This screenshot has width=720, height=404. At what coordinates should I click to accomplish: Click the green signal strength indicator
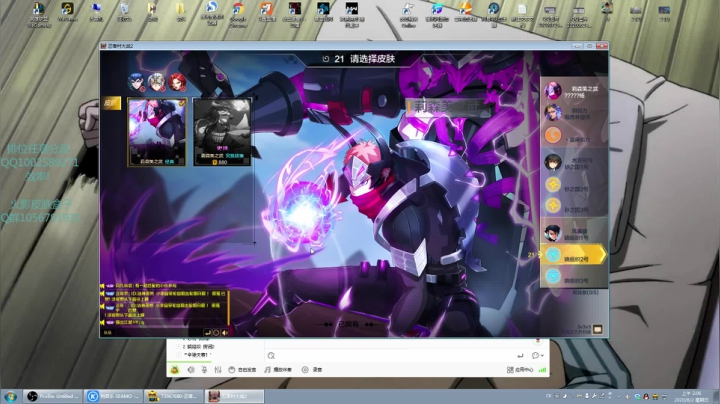point(542,370)
